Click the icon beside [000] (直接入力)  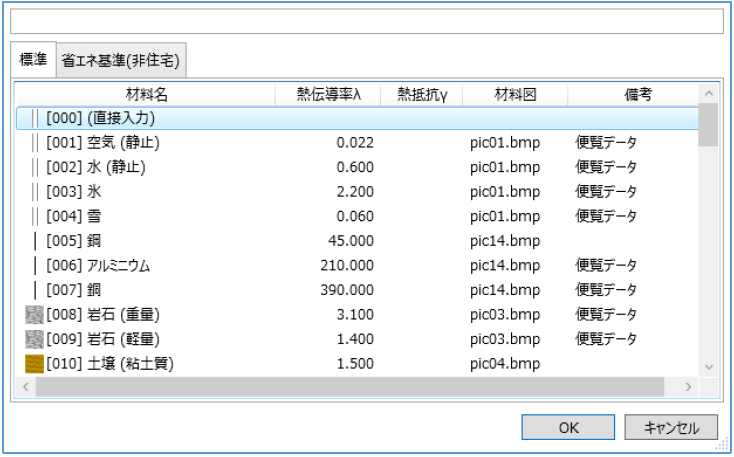pos(35,118)
